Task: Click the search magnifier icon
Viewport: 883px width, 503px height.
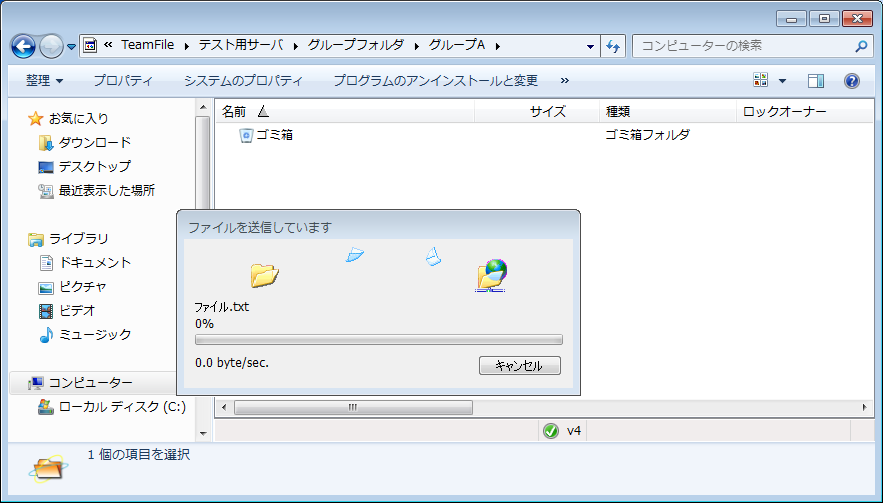Action: (x=861, y=46)
